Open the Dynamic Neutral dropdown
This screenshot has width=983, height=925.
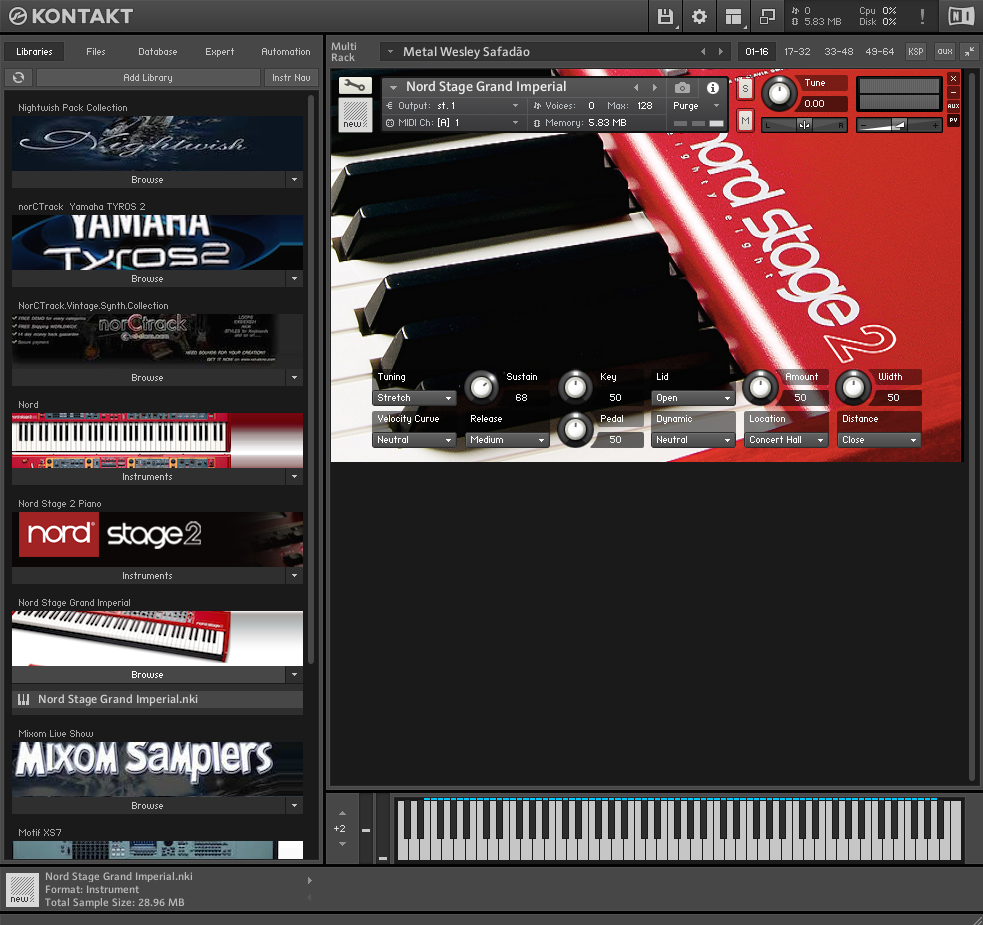[x=693, y=440]
